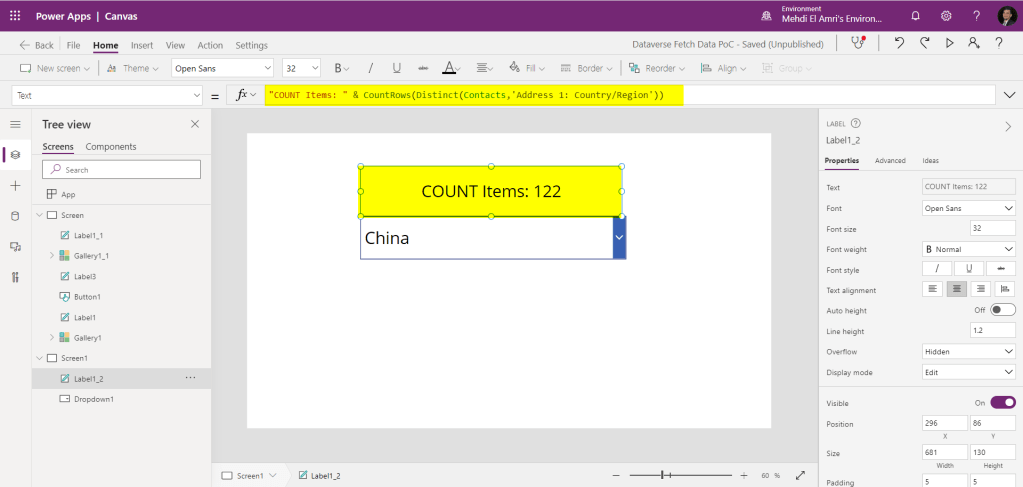1023x487 pixels.
Task: Click fit-to-window expand icon in status bar
Action: pyautogui.click(x=800, y=476)
